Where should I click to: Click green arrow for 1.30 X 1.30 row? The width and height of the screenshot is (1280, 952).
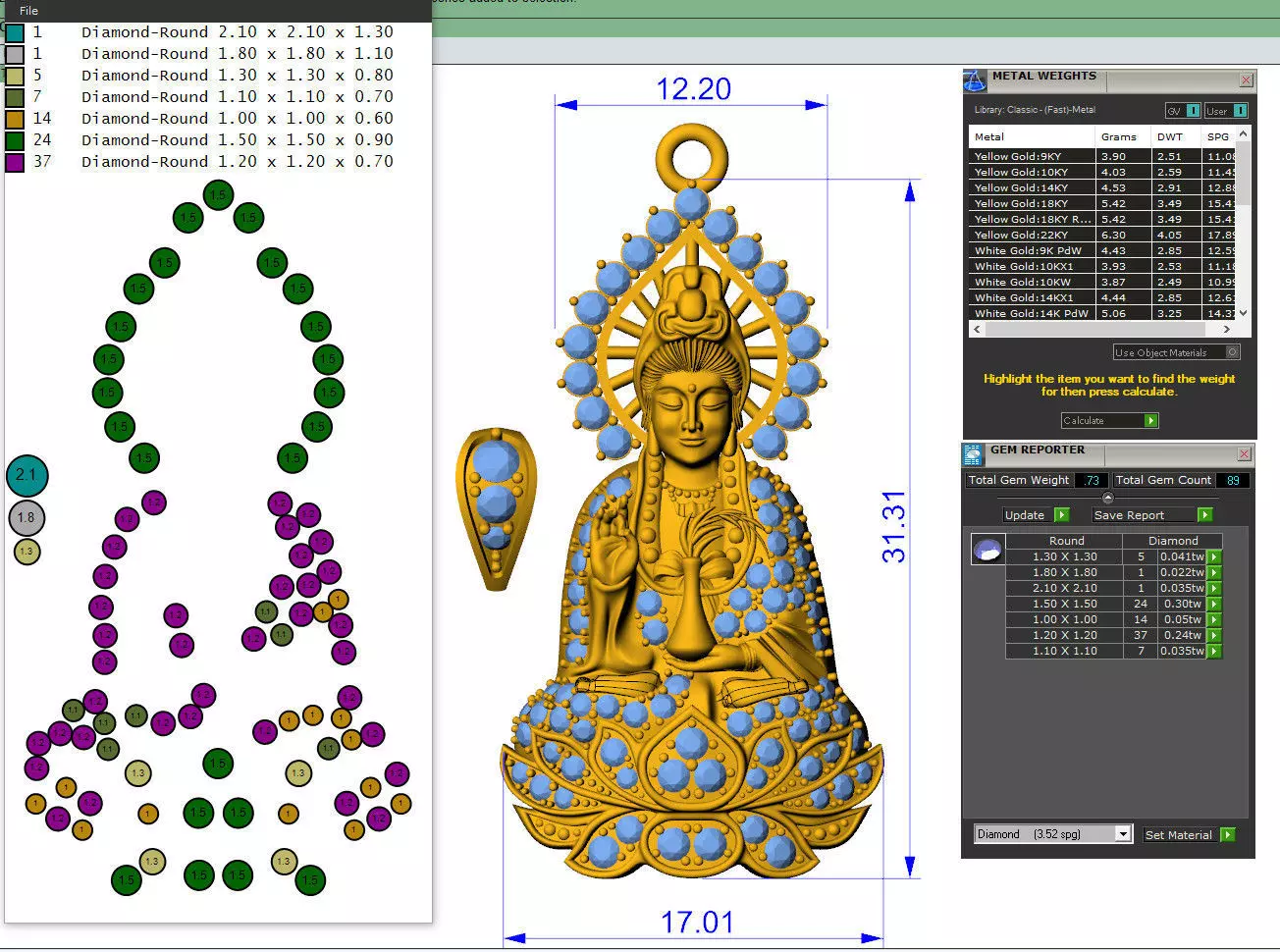(1214, 557)
